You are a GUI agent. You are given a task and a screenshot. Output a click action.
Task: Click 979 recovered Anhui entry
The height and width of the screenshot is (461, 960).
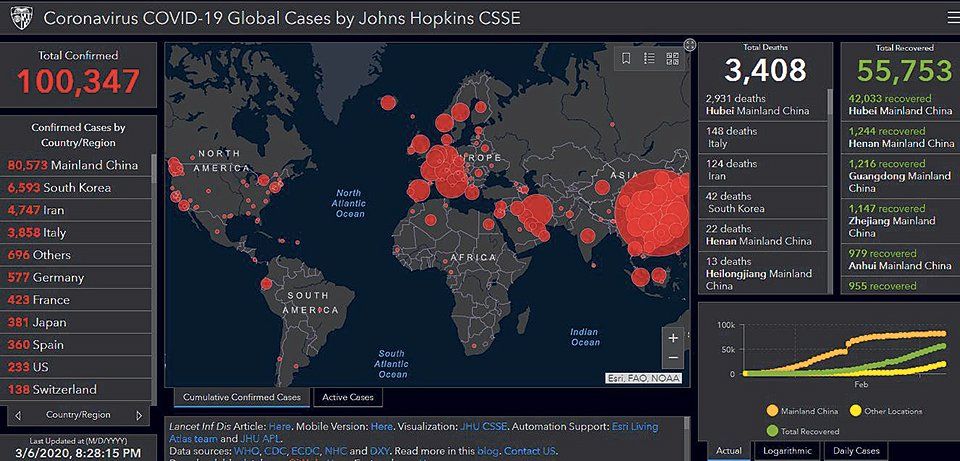[901, 260]
